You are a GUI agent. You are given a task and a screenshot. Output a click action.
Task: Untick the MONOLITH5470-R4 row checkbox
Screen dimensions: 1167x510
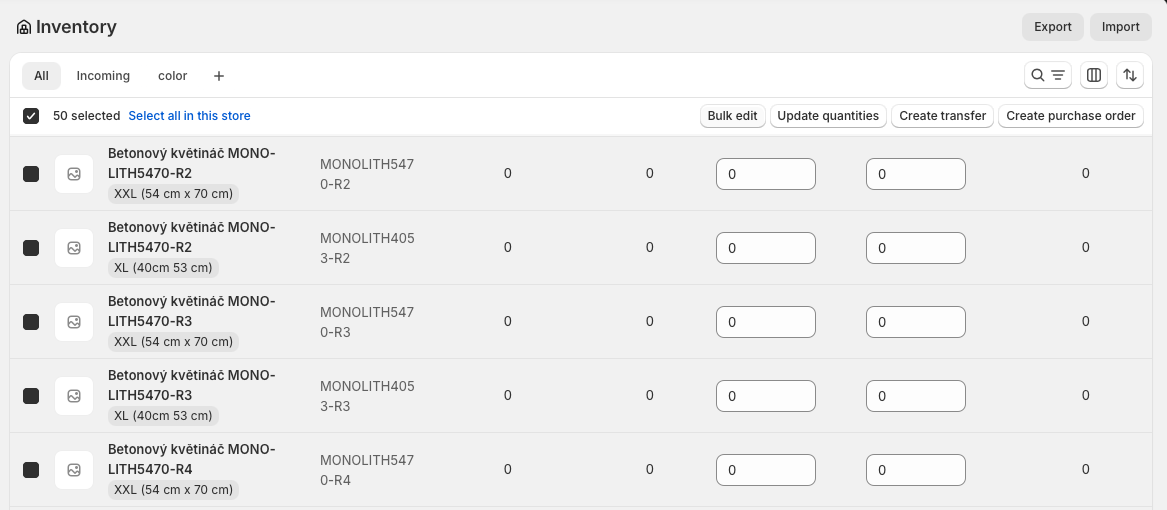31,470
